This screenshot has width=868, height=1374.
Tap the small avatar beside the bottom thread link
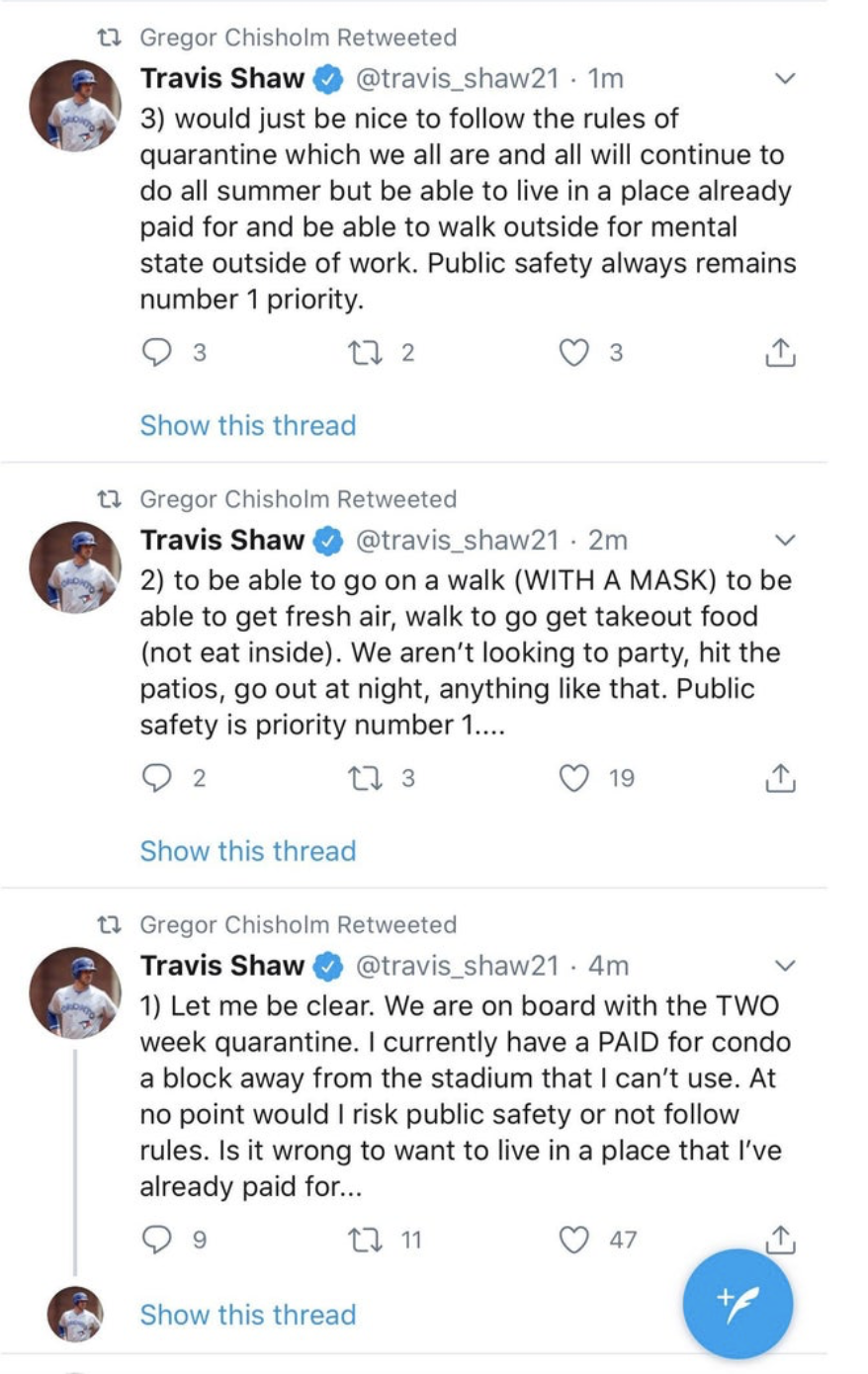coord(75,1314)
